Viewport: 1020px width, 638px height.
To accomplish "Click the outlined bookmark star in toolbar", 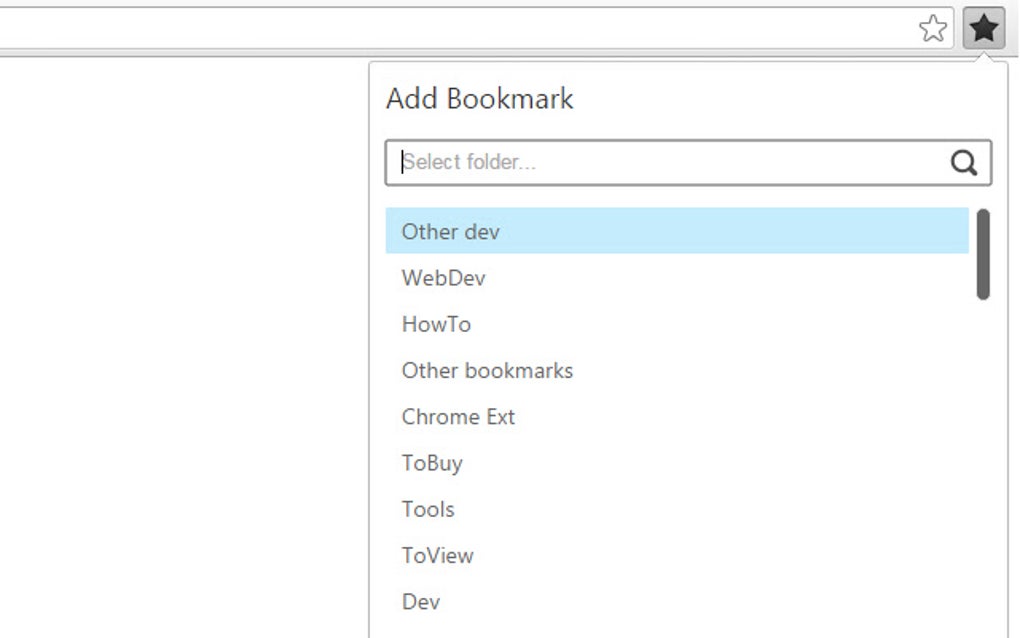I will [x=933, y=27].
